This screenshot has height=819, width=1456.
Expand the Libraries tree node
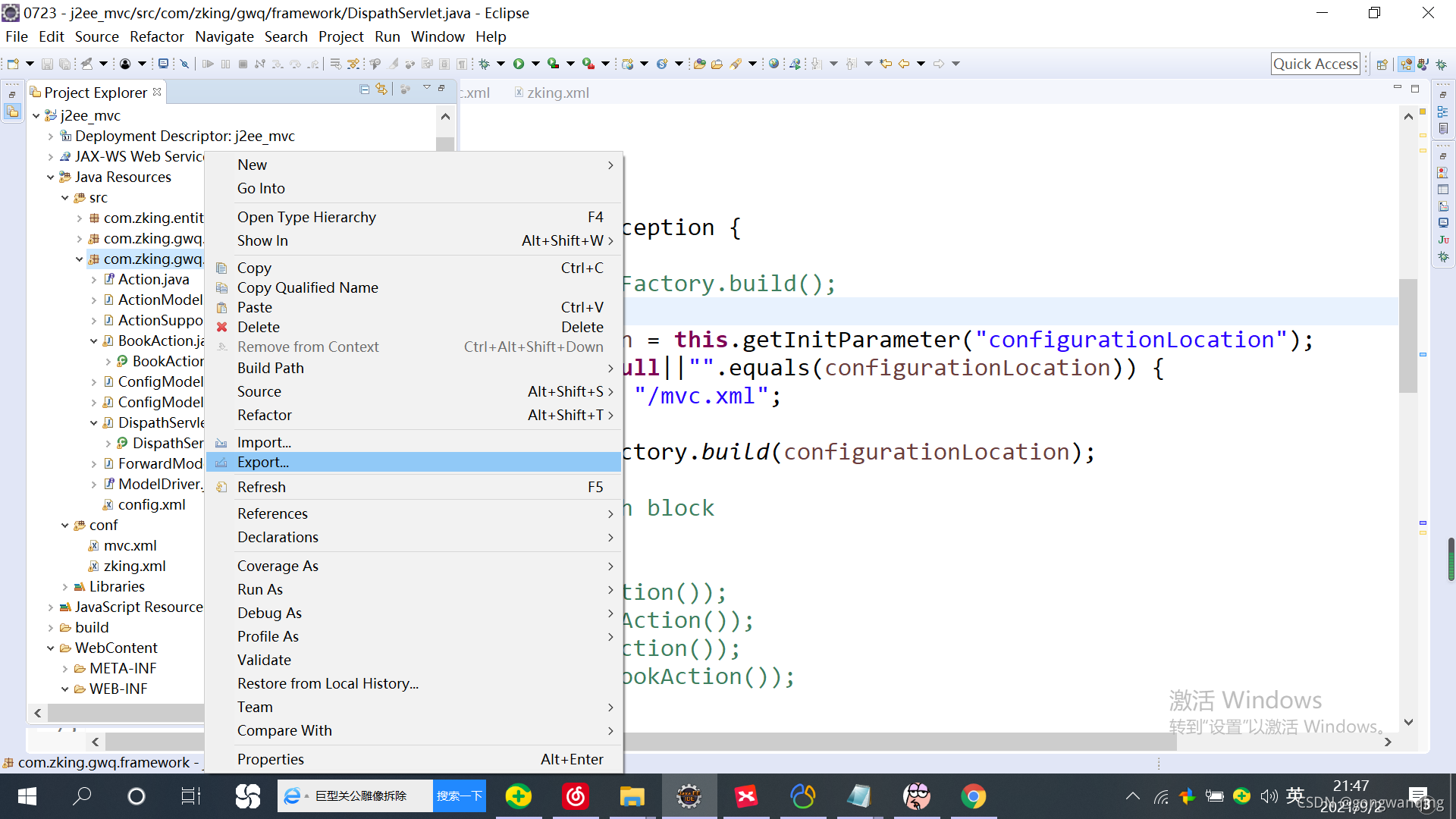[65, 586]
